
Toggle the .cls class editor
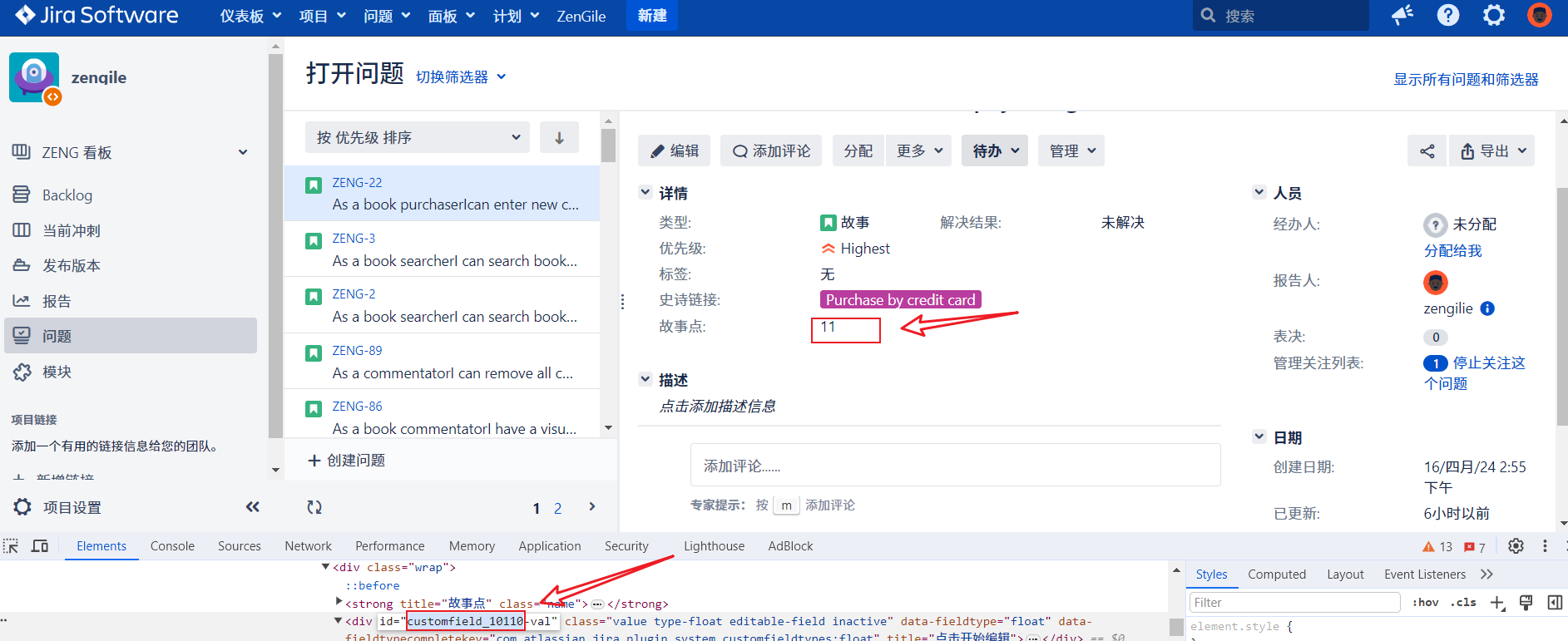1463,603
